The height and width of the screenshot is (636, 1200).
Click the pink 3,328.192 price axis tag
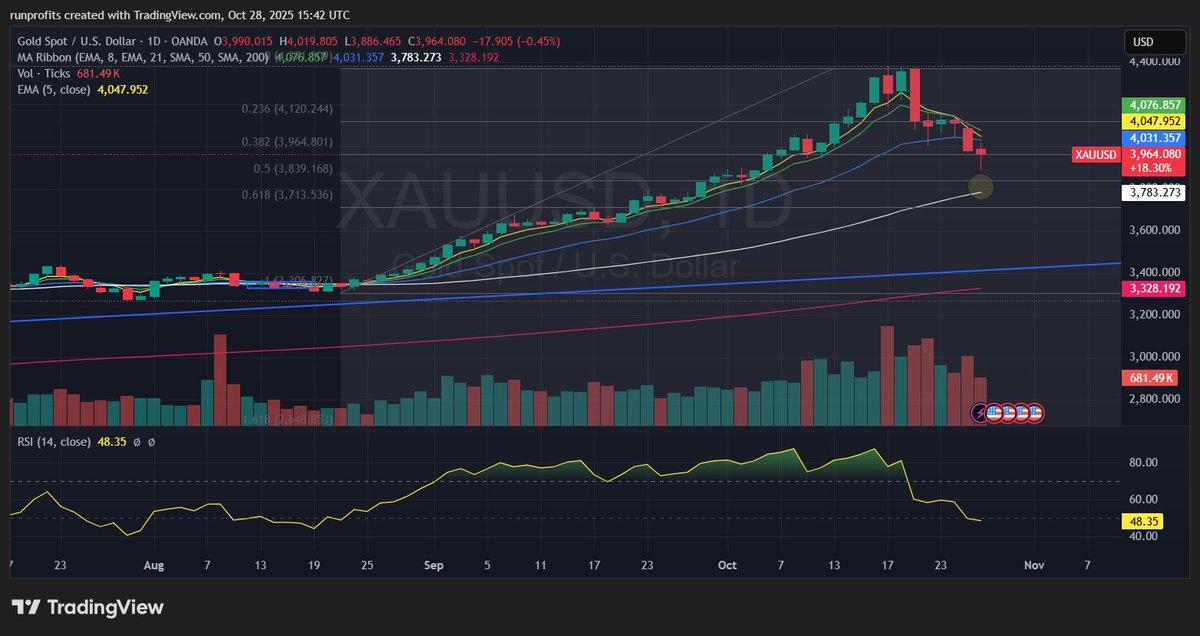1154,288
